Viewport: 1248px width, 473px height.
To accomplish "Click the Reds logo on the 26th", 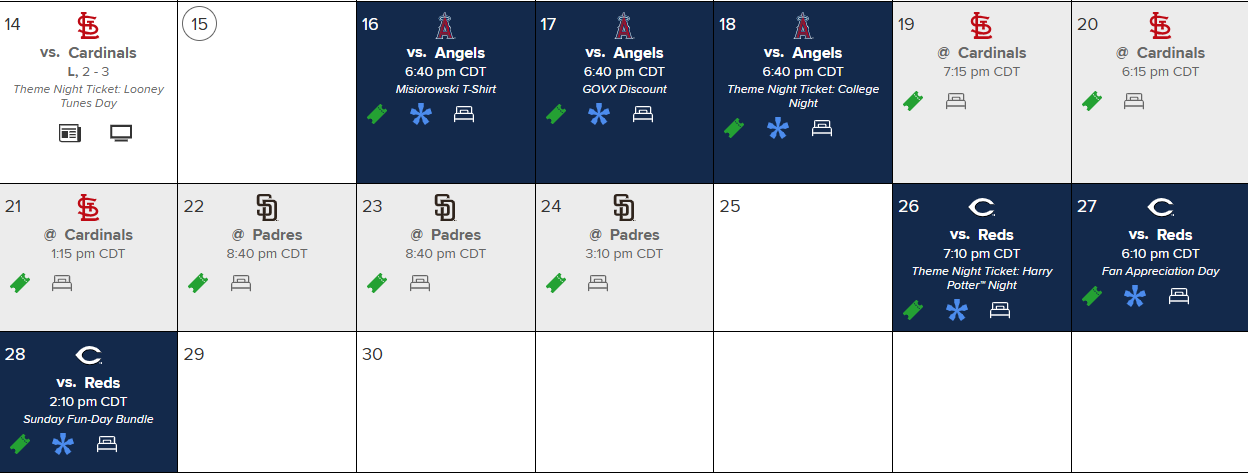I will coord(982,208).
